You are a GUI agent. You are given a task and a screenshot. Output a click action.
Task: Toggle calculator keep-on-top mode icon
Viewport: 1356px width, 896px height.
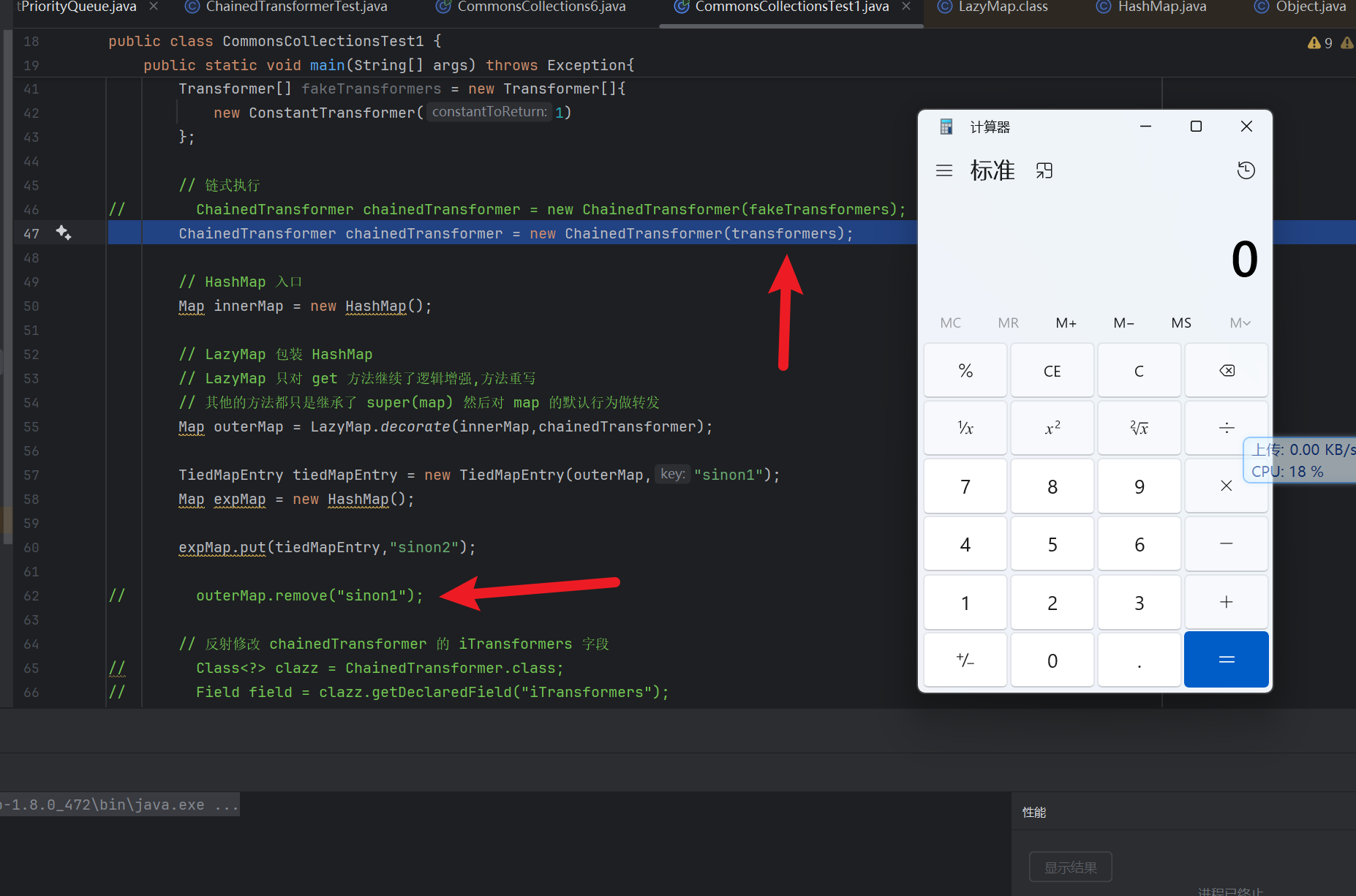coord(1044,170)
